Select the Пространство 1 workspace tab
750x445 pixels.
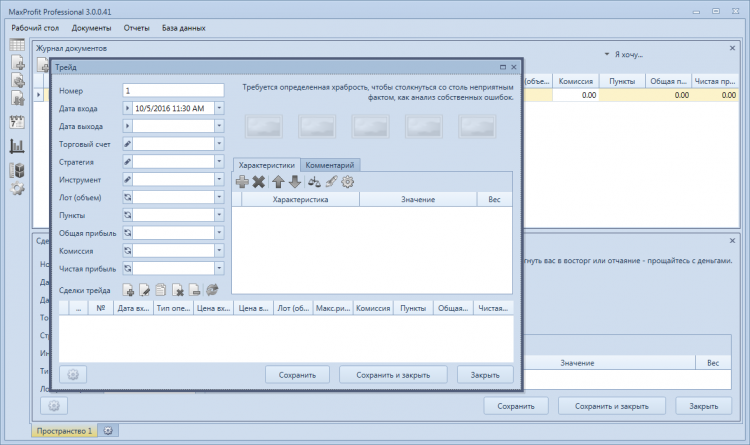pyautogui.click(x=64, y=431)
